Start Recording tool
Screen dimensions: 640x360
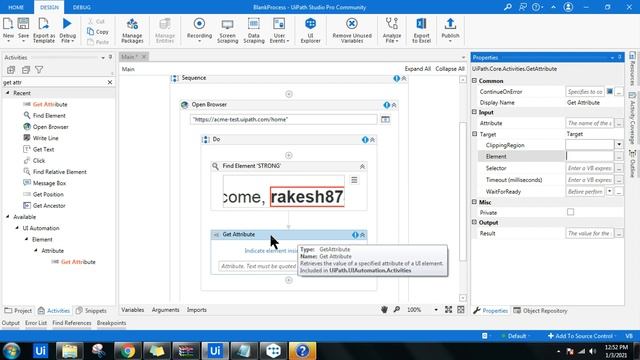pos(199,29)
